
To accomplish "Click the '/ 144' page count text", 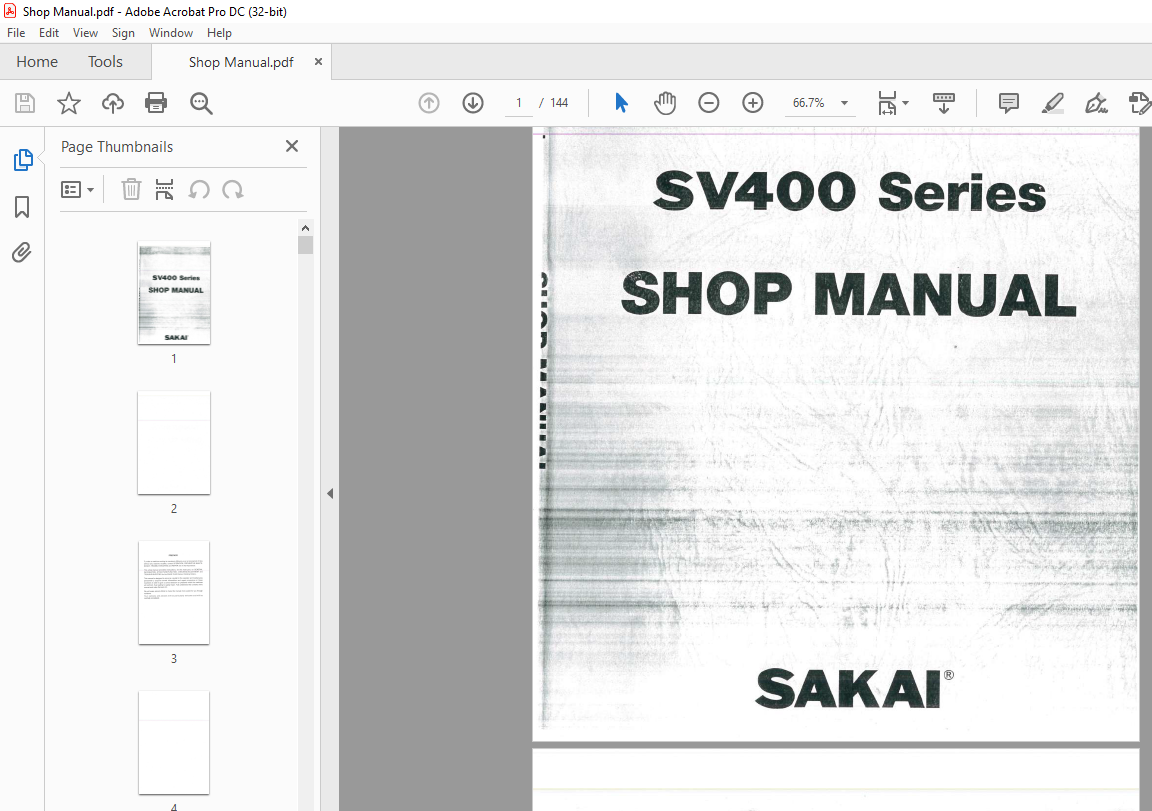I will tap(553, 103).
